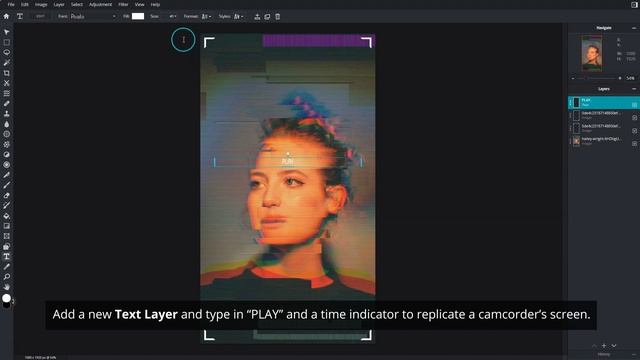Click the text tool icon in options bar
The image size is (640, 360).
coord(20,16)
